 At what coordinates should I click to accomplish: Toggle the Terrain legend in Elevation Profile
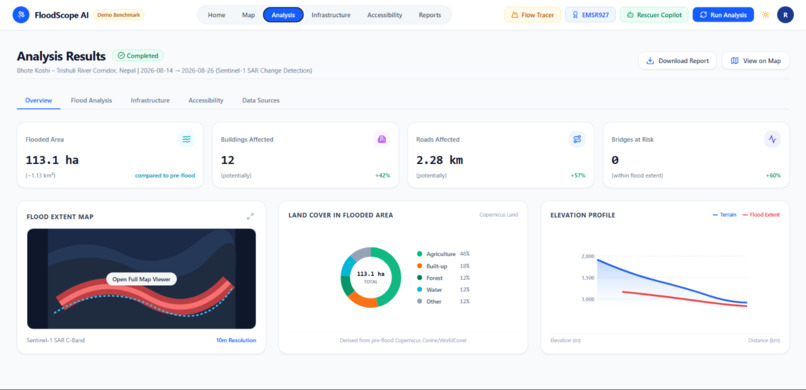pos(725,215)
